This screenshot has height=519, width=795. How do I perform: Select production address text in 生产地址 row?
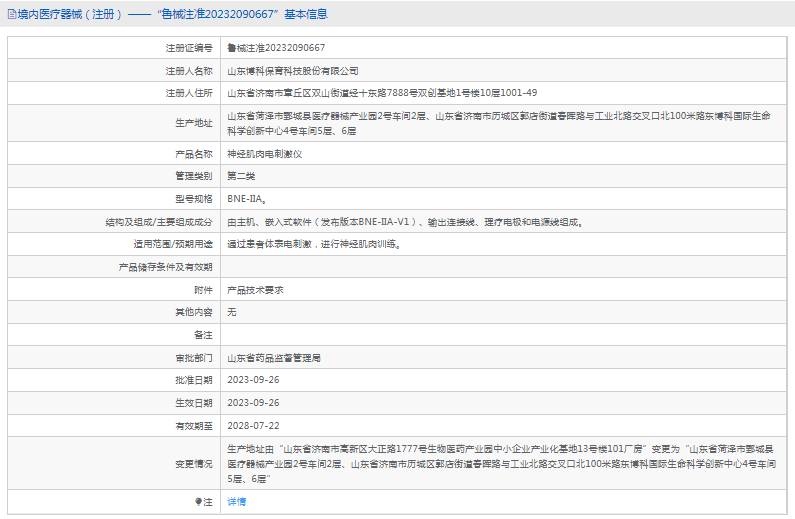(x=499, y=123)
